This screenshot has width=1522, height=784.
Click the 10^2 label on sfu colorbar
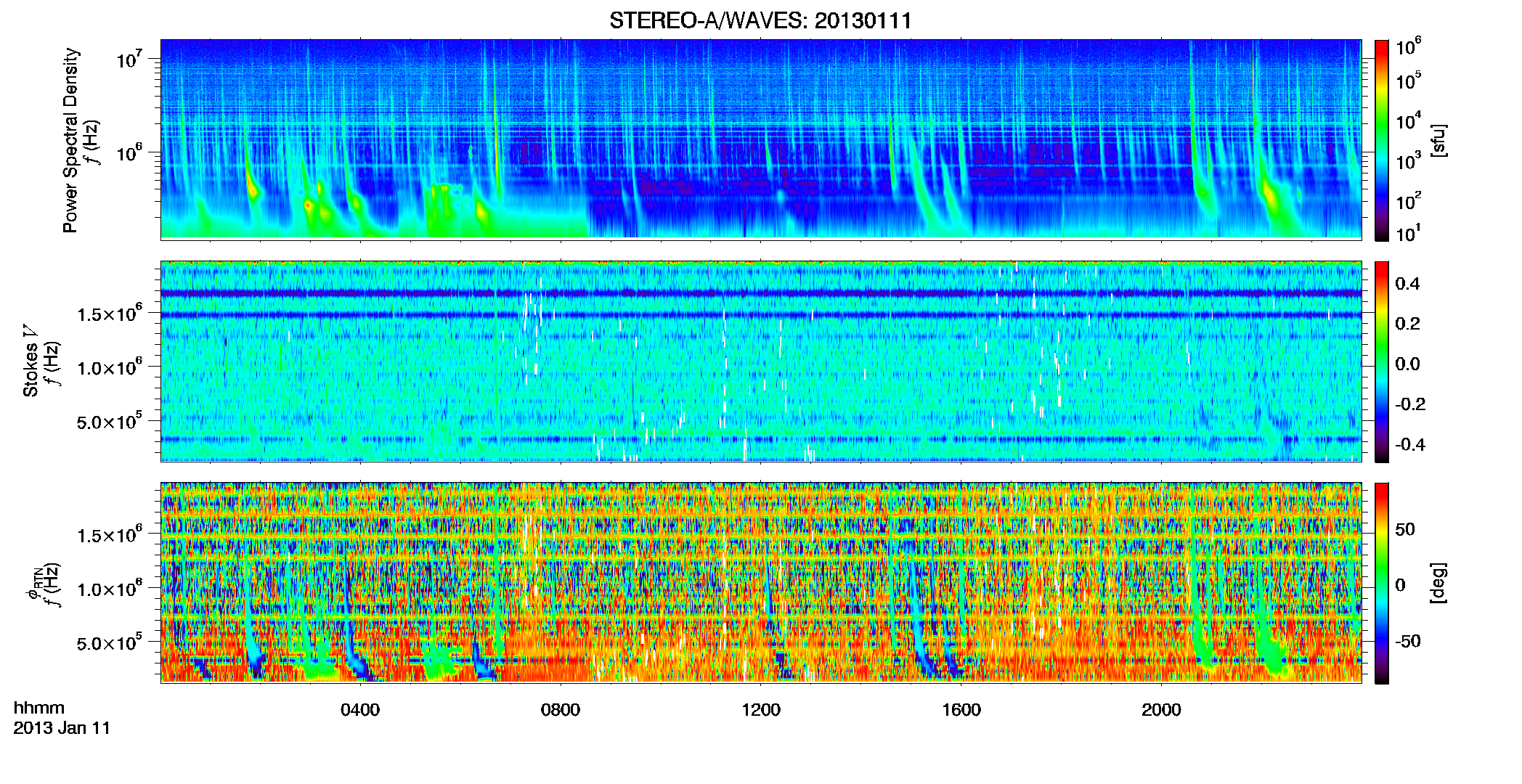(x=1408, y=200)
